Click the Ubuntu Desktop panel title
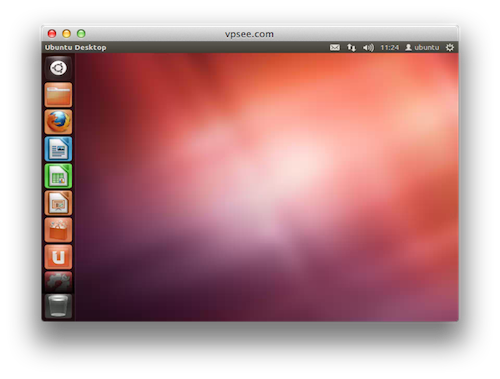 coord(76,47)
